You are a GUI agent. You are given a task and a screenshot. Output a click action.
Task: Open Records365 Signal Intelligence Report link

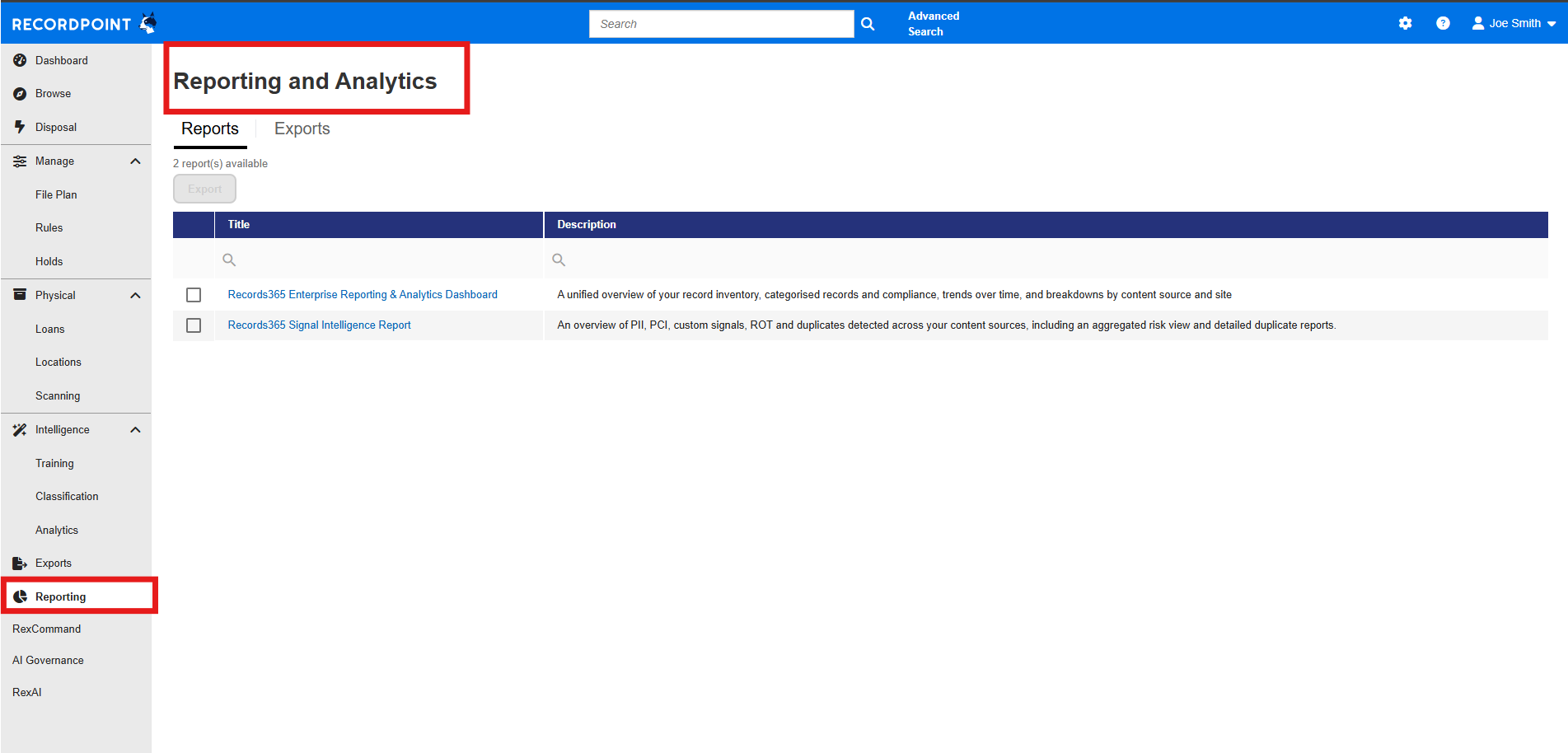tap(319, 325)
